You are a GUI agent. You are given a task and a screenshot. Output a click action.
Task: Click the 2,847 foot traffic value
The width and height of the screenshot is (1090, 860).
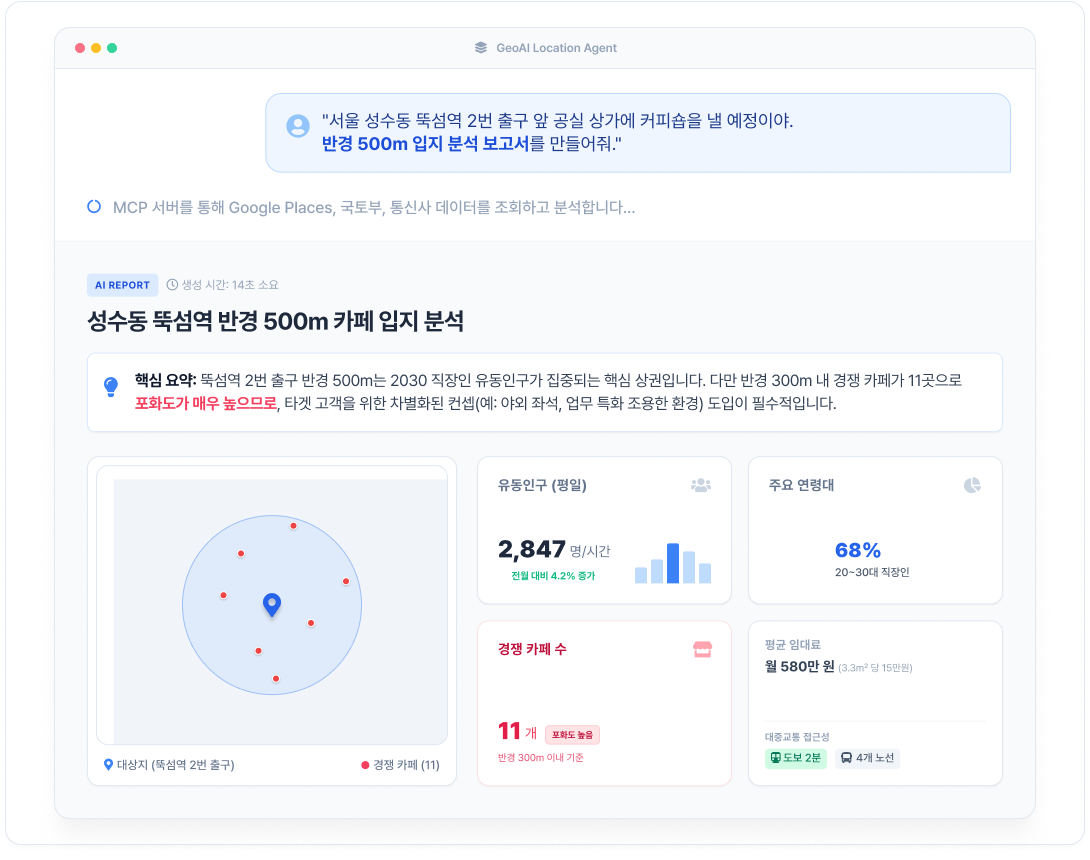click(532, 549)
